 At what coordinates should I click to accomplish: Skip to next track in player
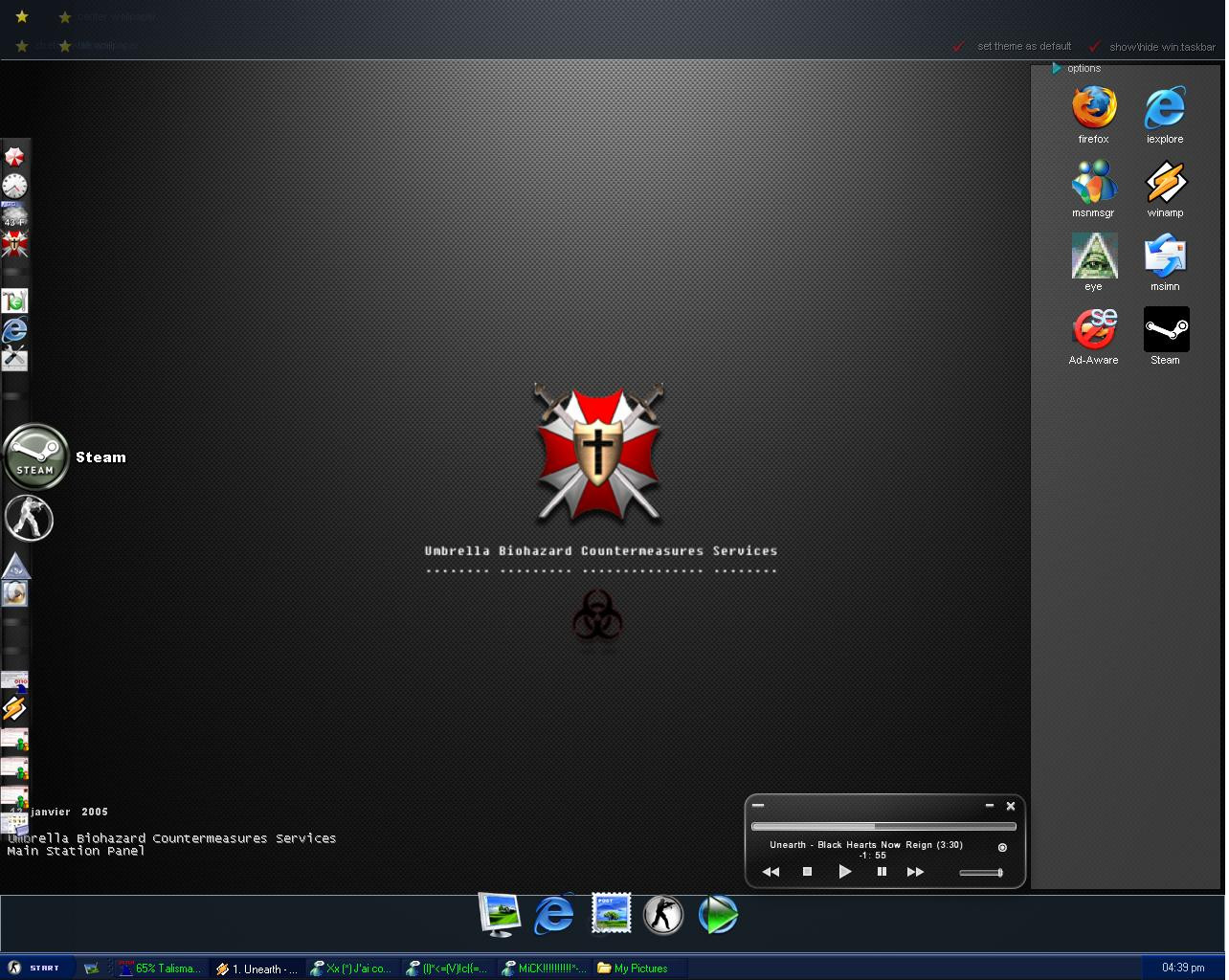pos(915,871)
